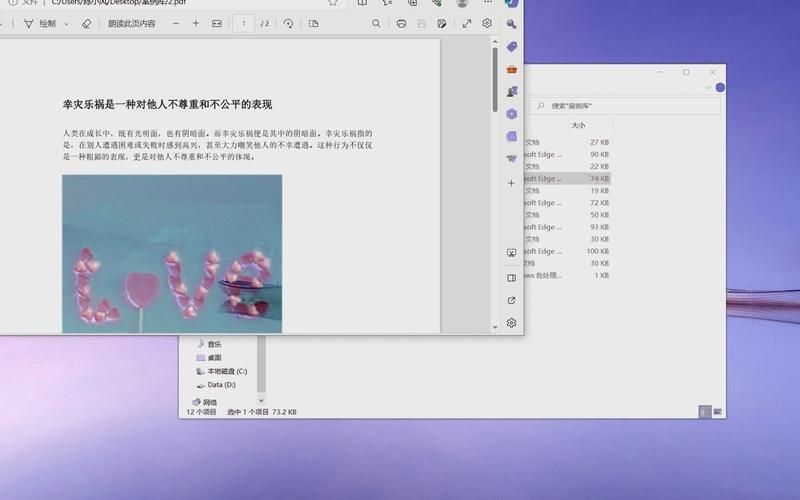This screenshot has width=800, height=500.
Task: Focus the PDF page number box
Action: click(243, 23)
